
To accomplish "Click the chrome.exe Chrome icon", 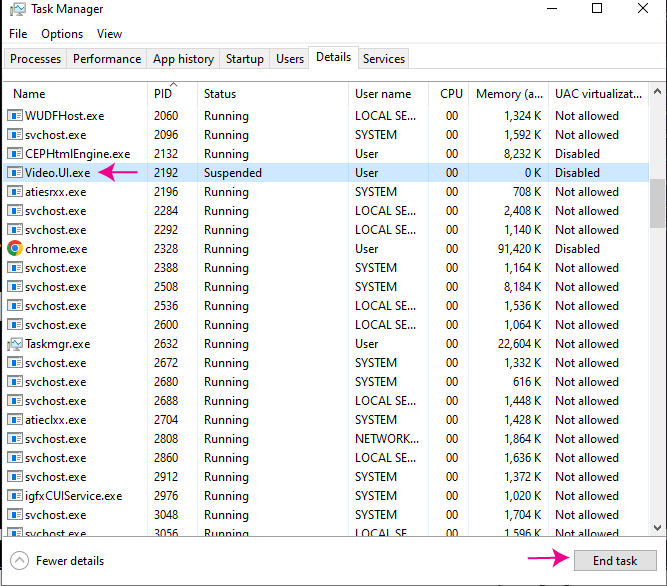I will [15, 248].
